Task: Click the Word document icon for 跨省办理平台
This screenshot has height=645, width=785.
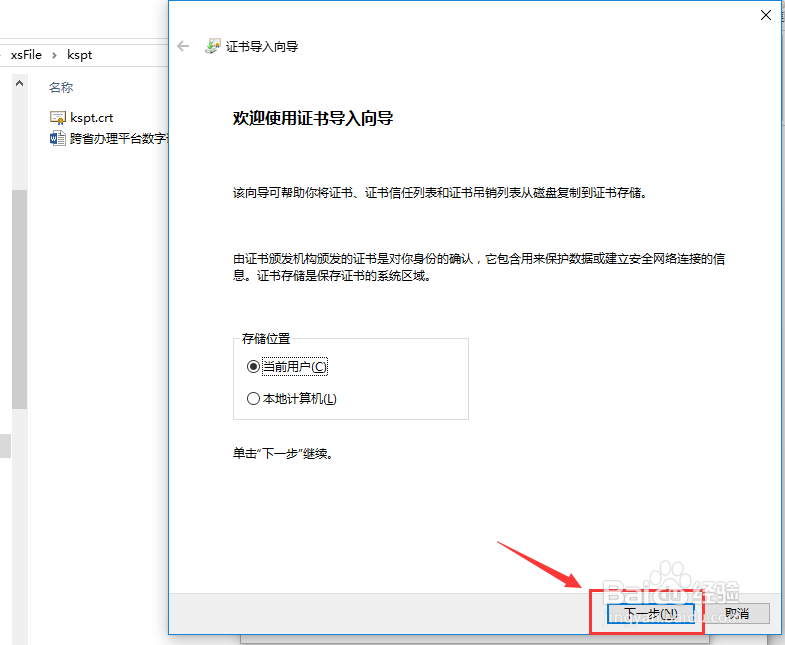Action: tap(58, 138)
